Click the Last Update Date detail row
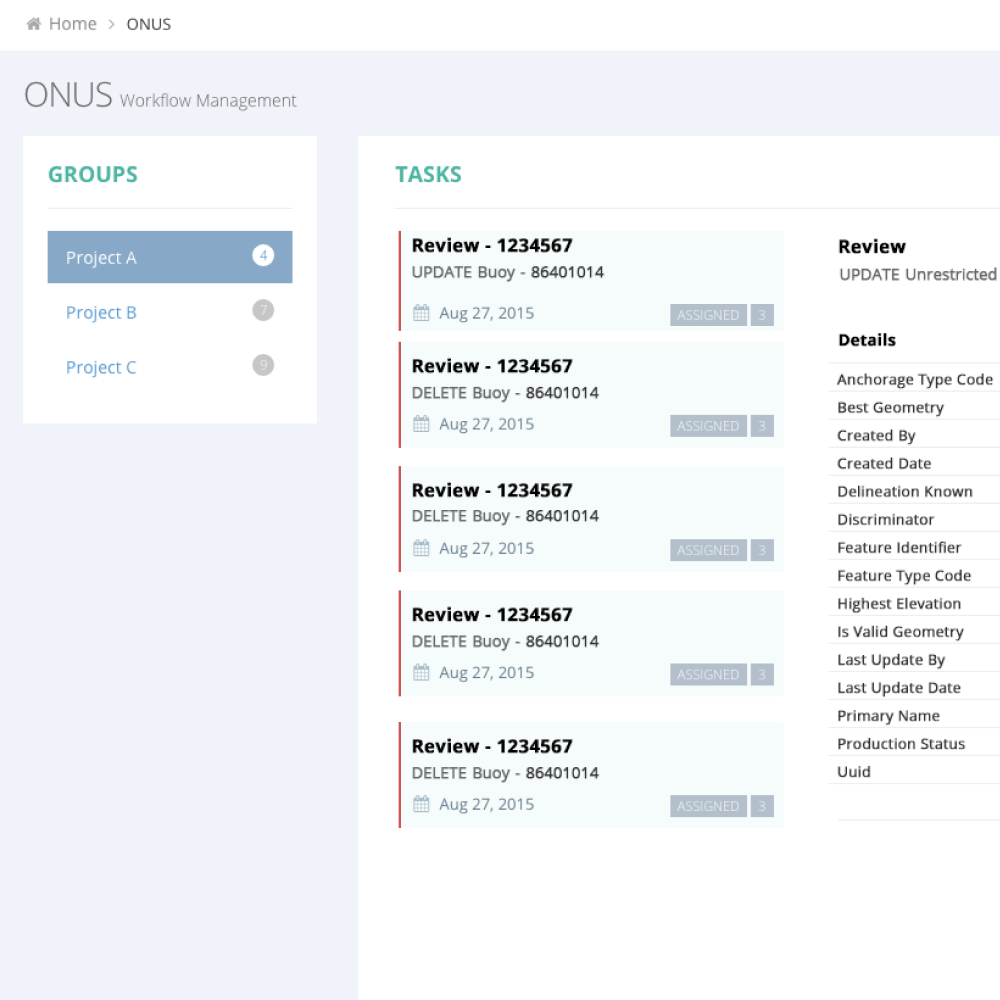Image resolution: width=1000 pixels, height=1000 pixels. pyautogui.click(x=914, y=687)
